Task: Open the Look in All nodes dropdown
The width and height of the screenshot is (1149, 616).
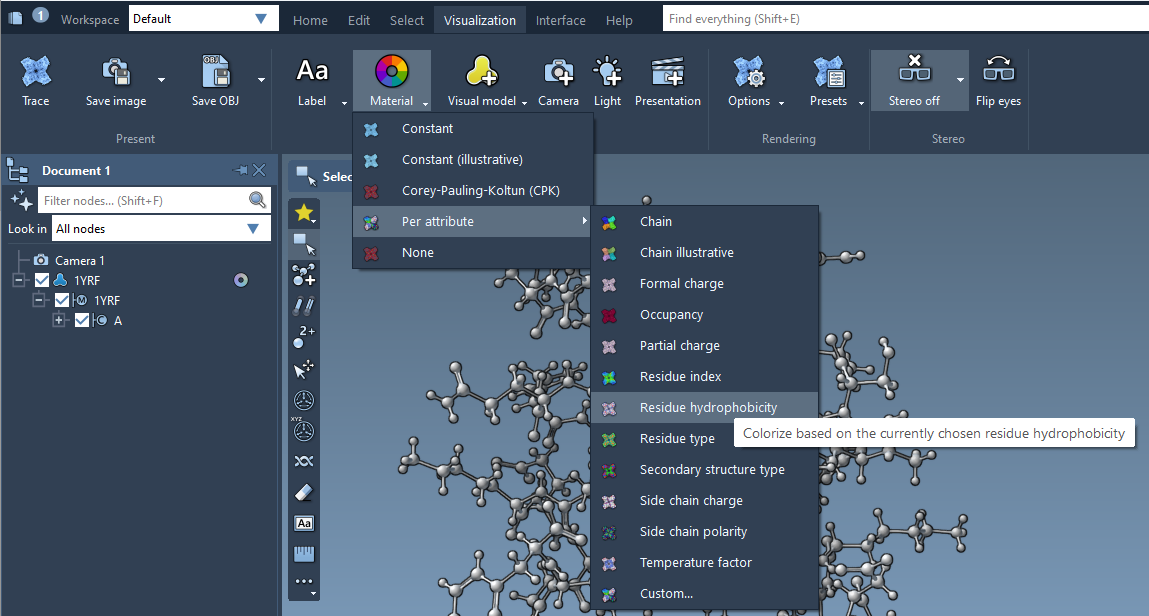Action: click(161, 229)
